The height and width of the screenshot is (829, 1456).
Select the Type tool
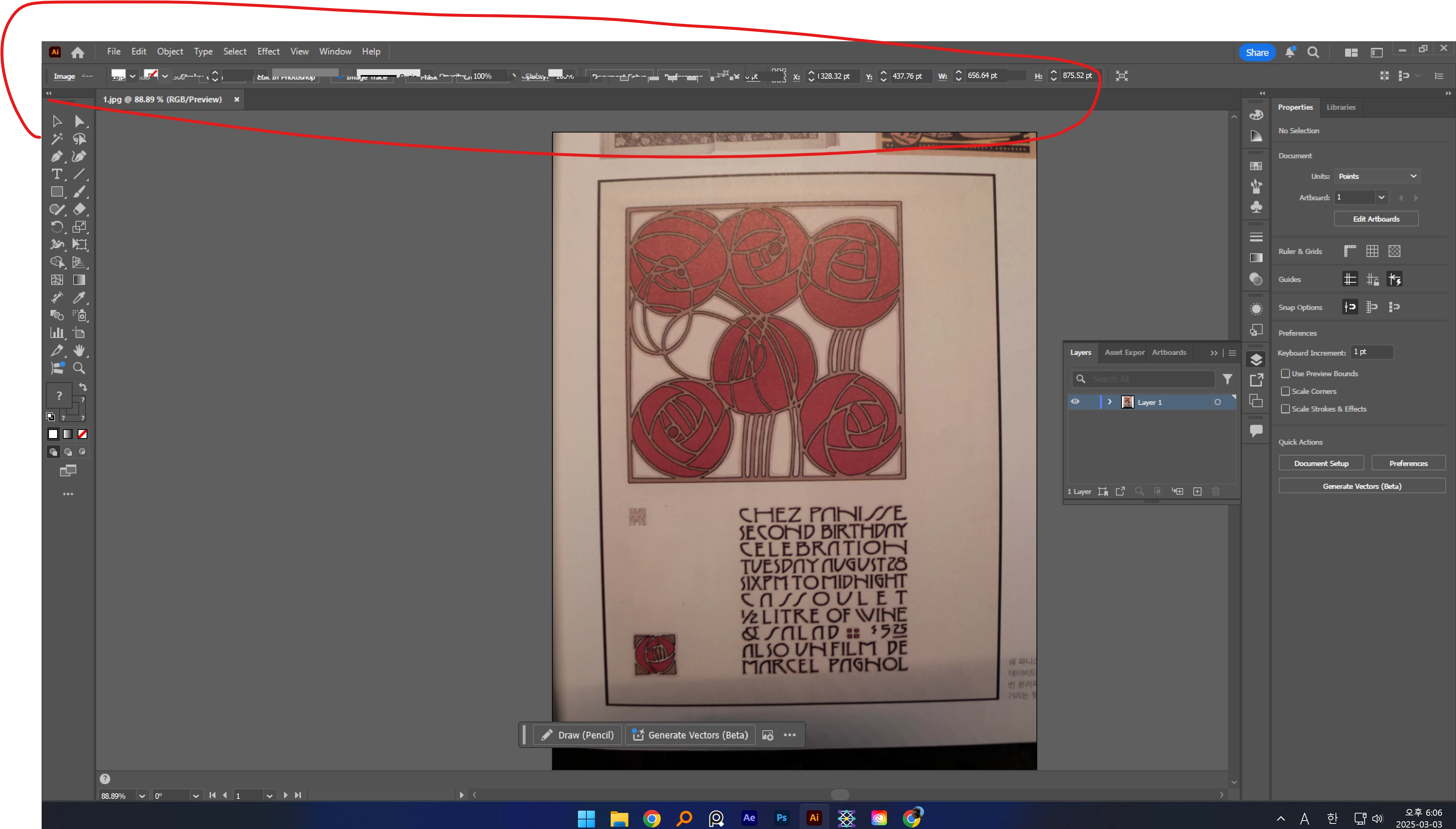click(x=56, y=174)
